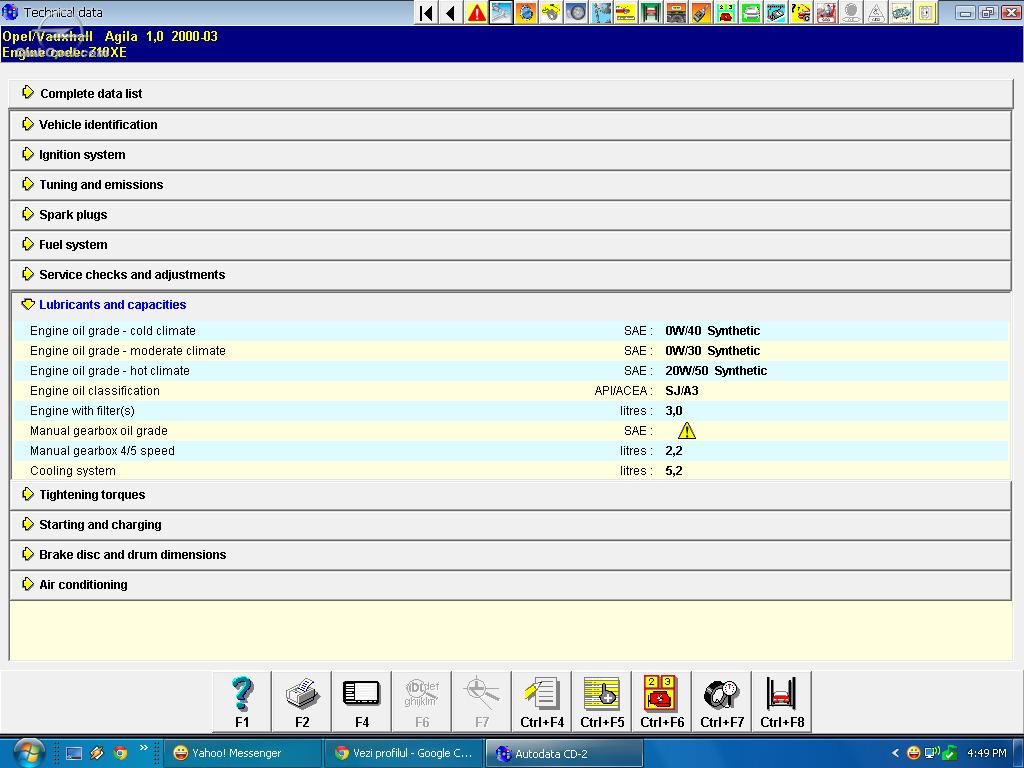The height and width of the screenshot is (768, 1024).
Task: Expand the Ignition system section
Action: pos(511,155)
